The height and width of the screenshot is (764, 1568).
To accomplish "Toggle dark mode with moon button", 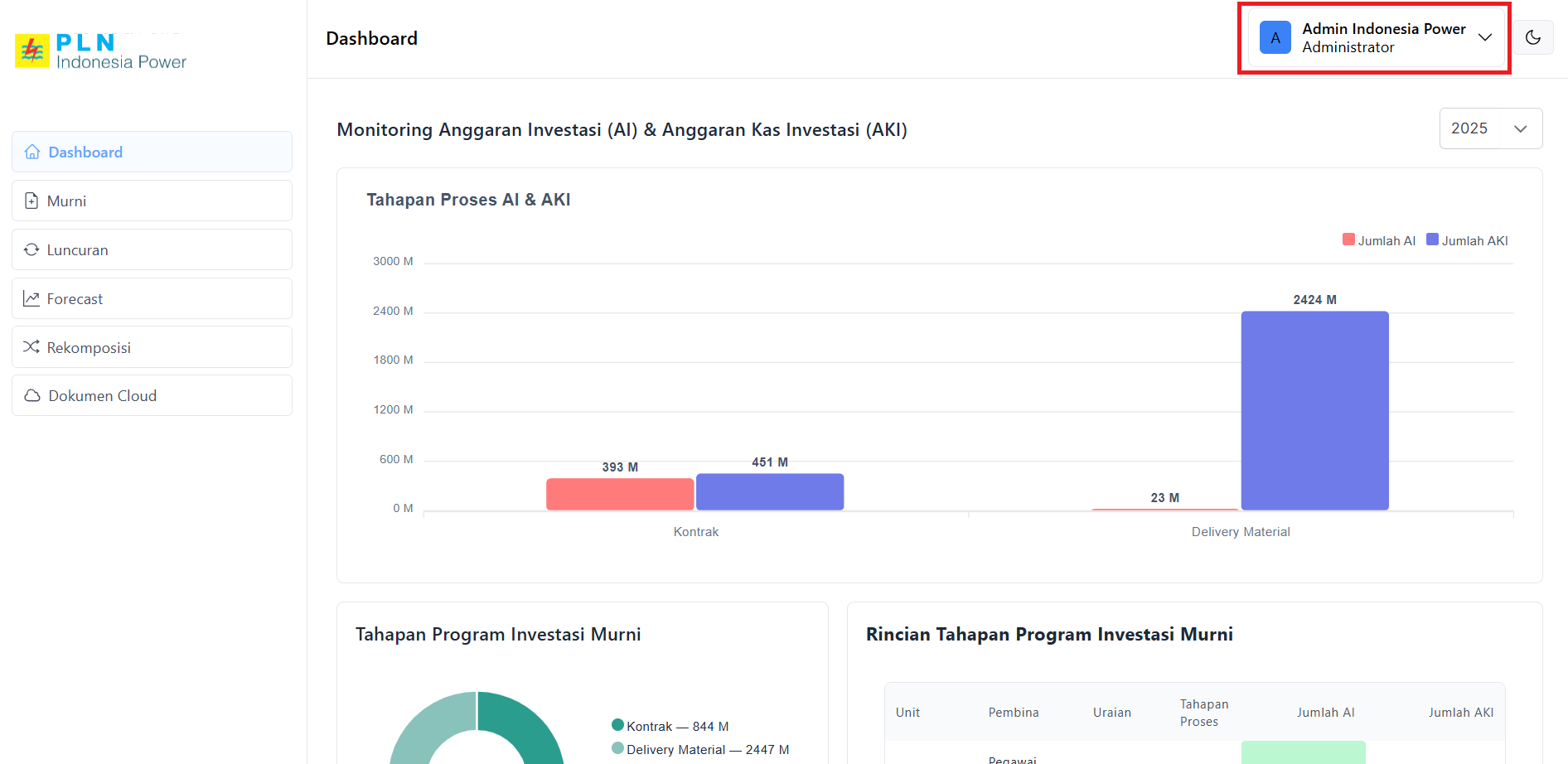I will click(x=1532, y=38).
